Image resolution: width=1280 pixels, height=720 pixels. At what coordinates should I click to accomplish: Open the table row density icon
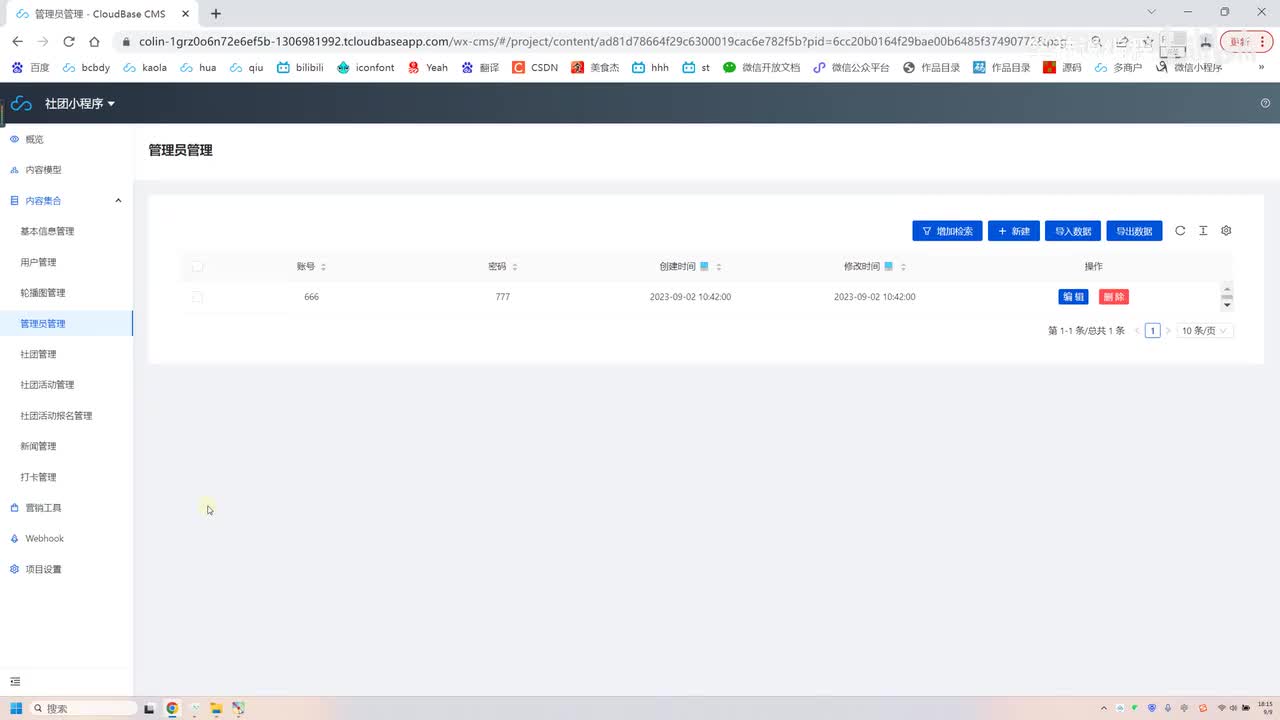(x=1203, y=230)
